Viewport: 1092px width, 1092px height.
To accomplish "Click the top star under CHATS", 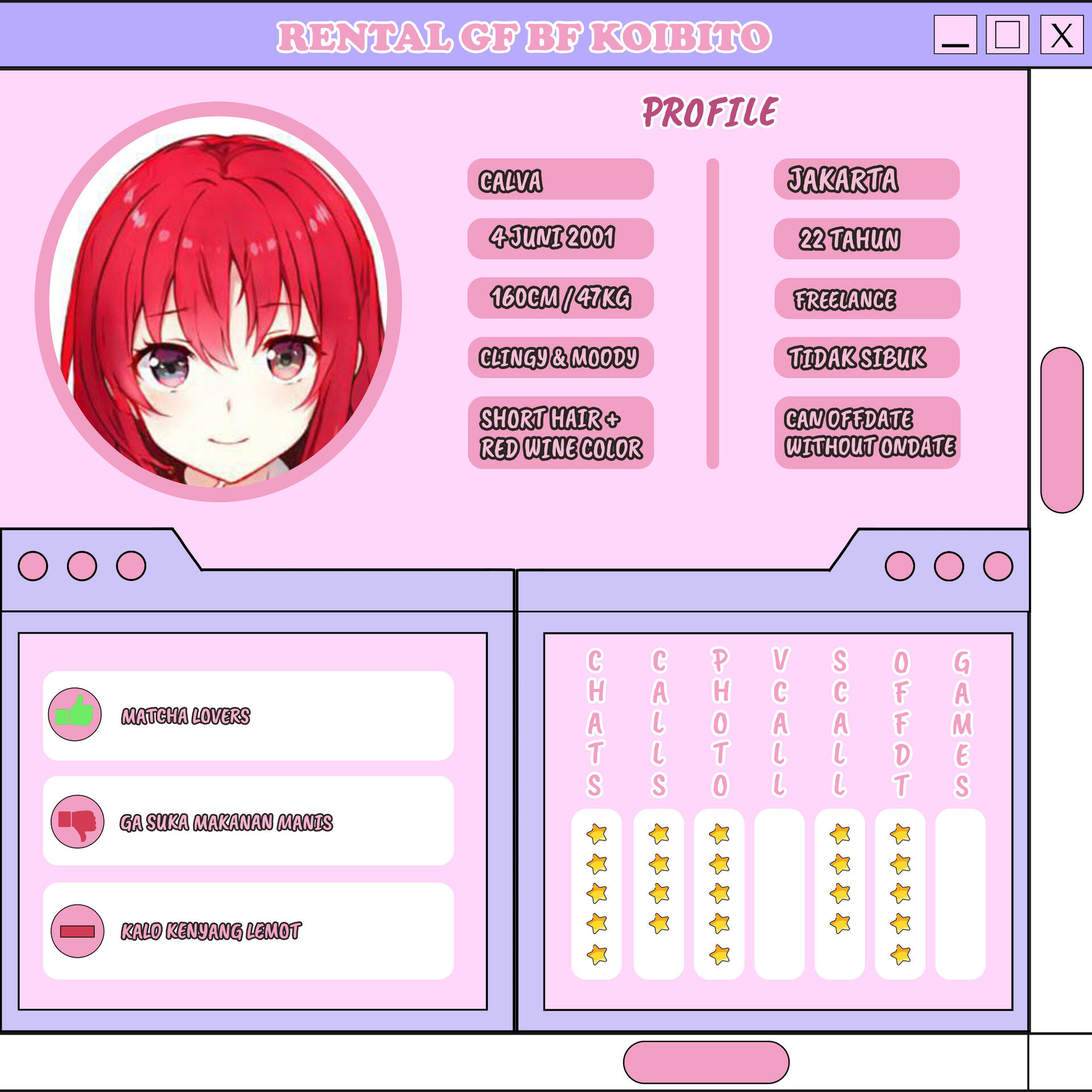I will (x=597, y=834).
